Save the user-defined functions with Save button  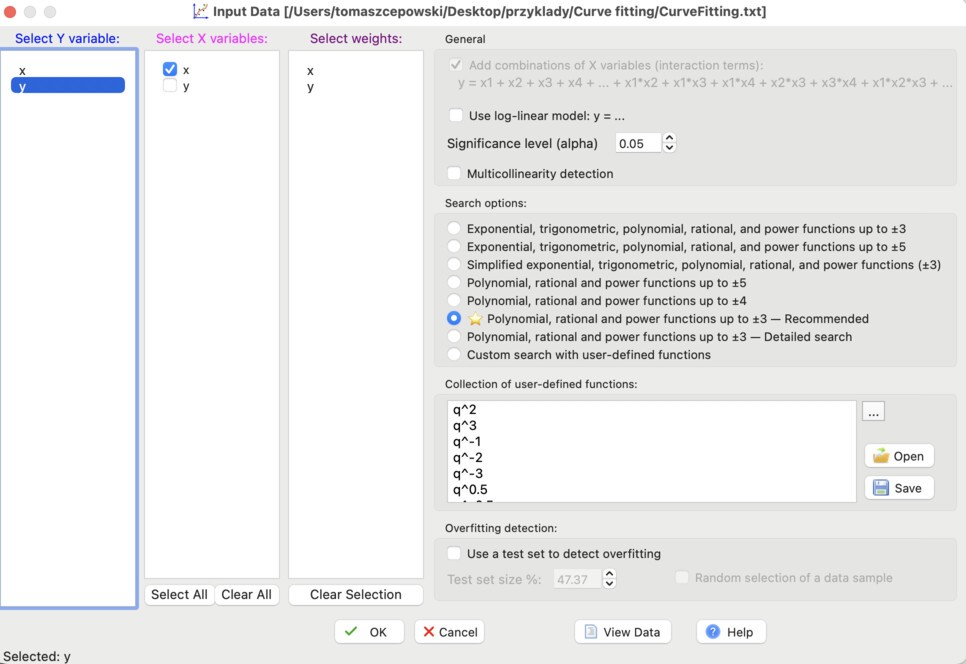(x=898, y=488)
